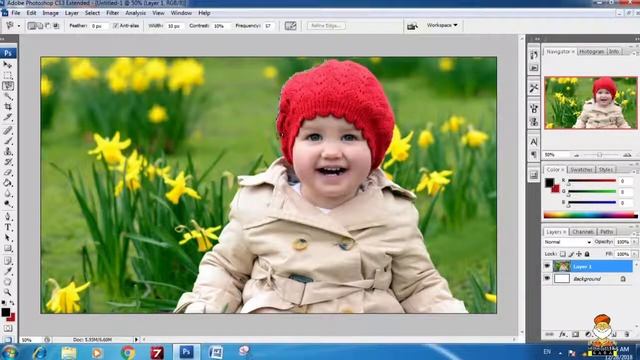Select the Hand tool
The image size is (640, 360).
click(x=8, y=282)
